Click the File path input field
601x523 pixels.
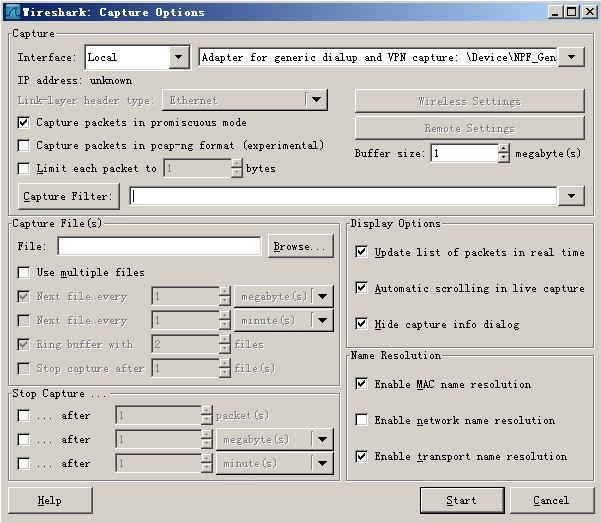click(x=159, y=246)
